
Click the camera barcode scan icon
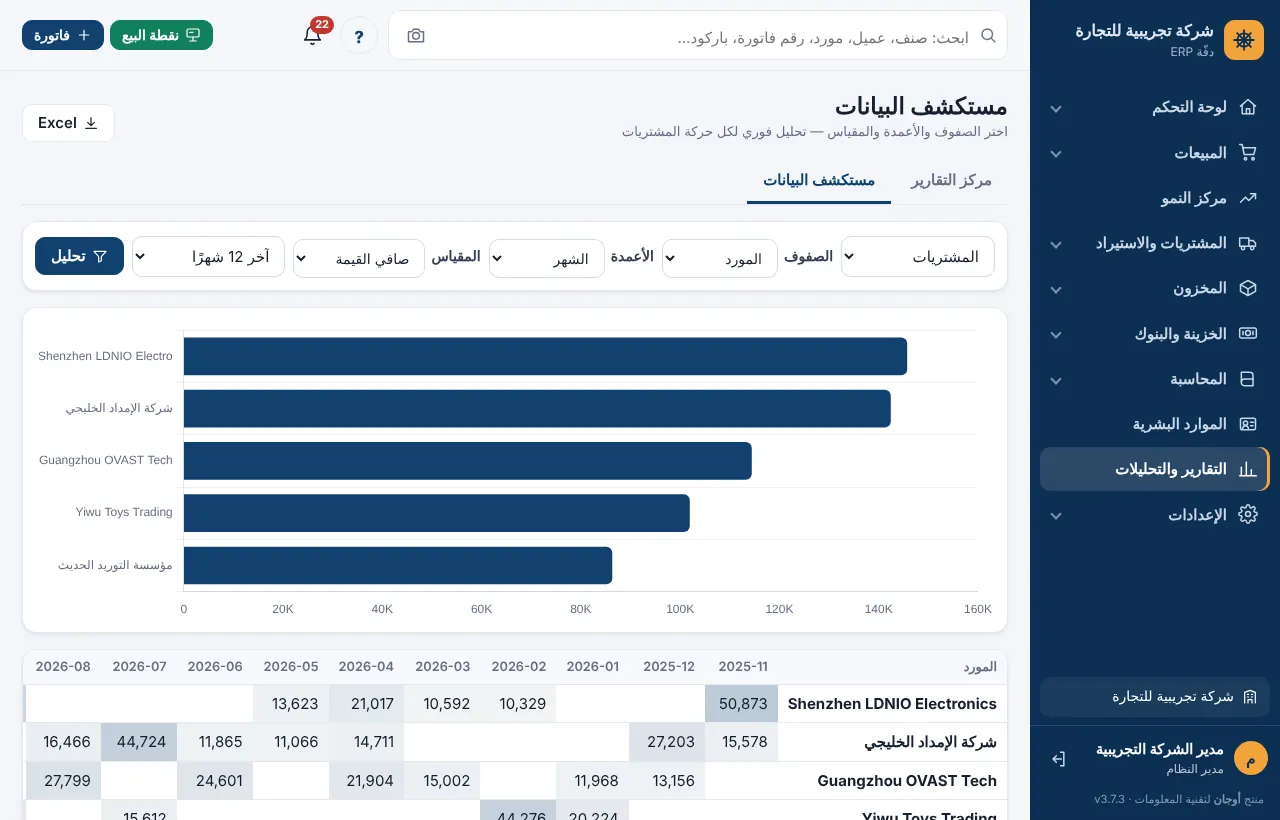coord(416,36)
